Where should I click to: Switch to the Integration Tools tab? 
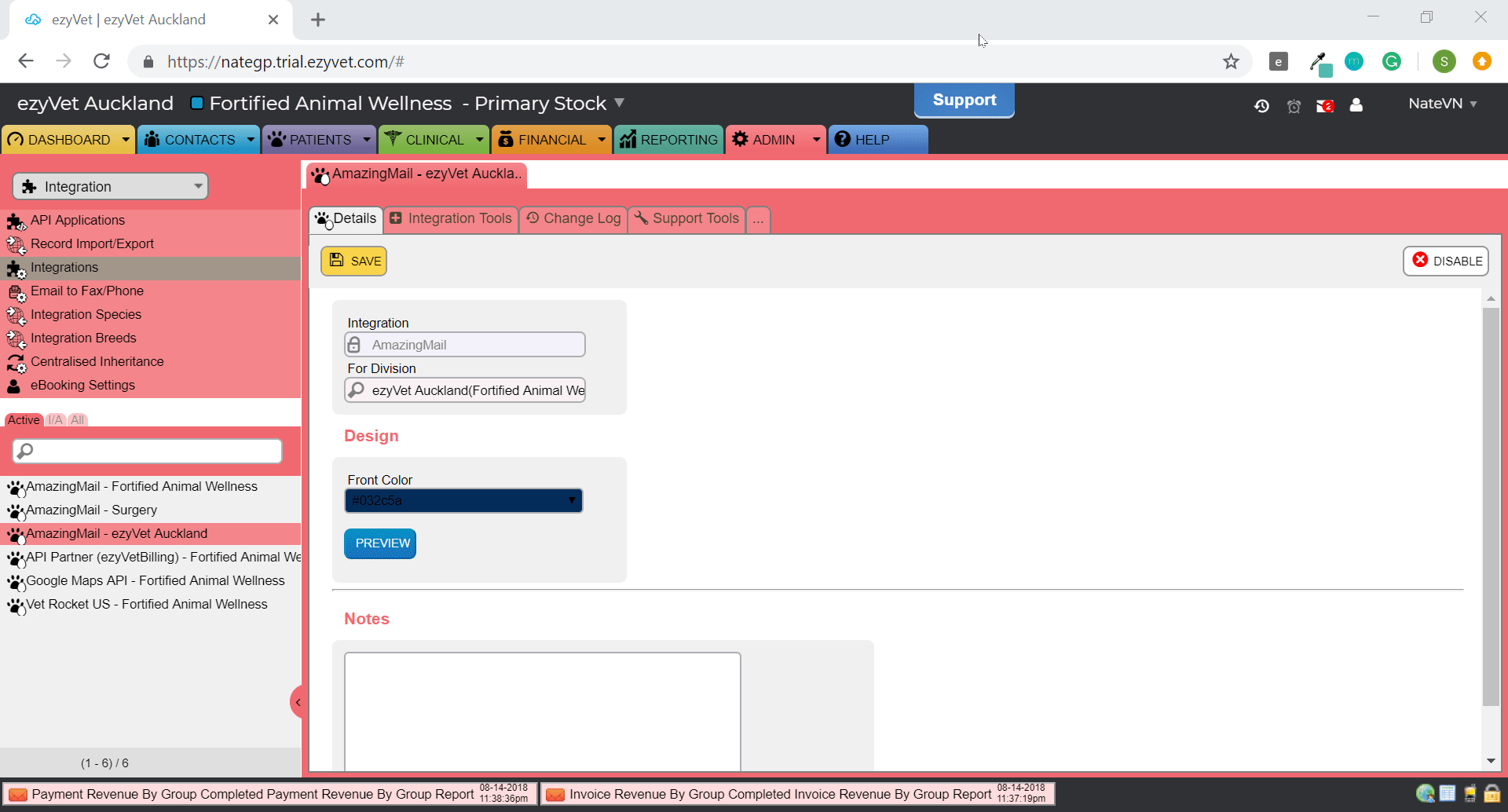coord(451,218)
